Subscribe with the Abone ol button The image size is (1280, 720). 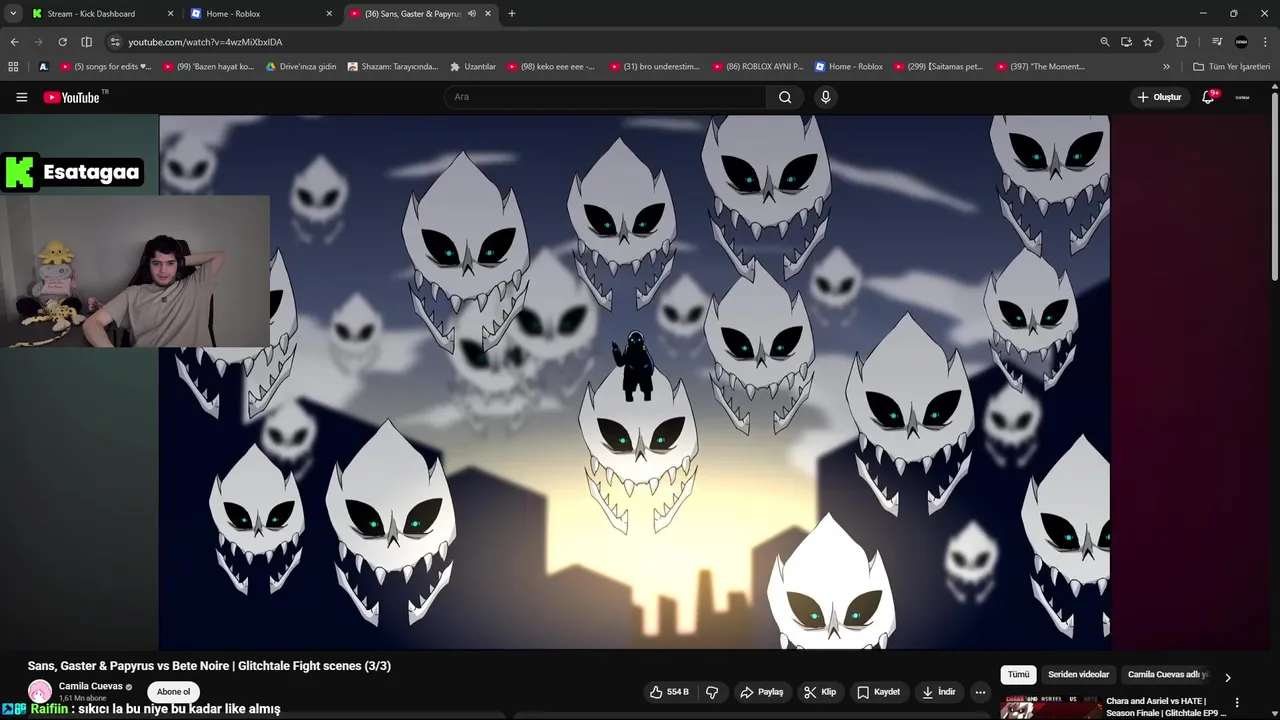coord(173,692)
